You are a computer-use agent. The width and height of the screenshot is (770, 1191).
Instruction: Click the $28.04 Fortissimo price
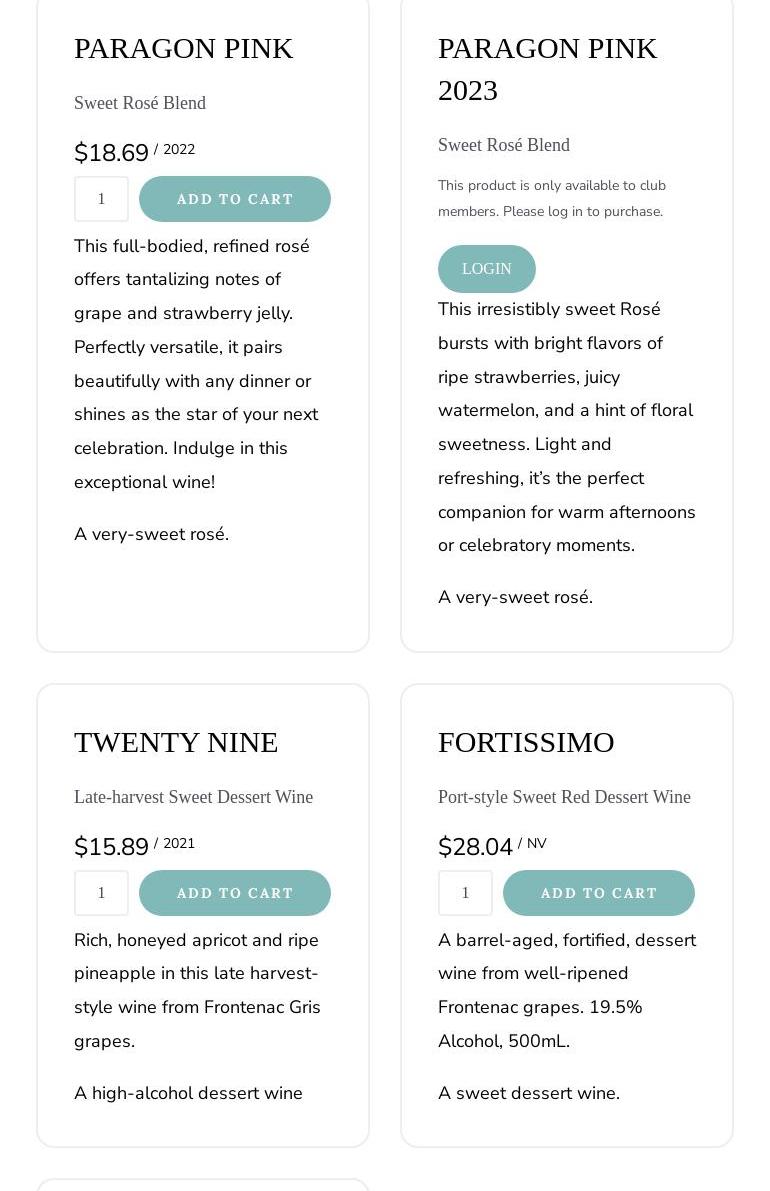pyautogui.click(x=475, y=847)
